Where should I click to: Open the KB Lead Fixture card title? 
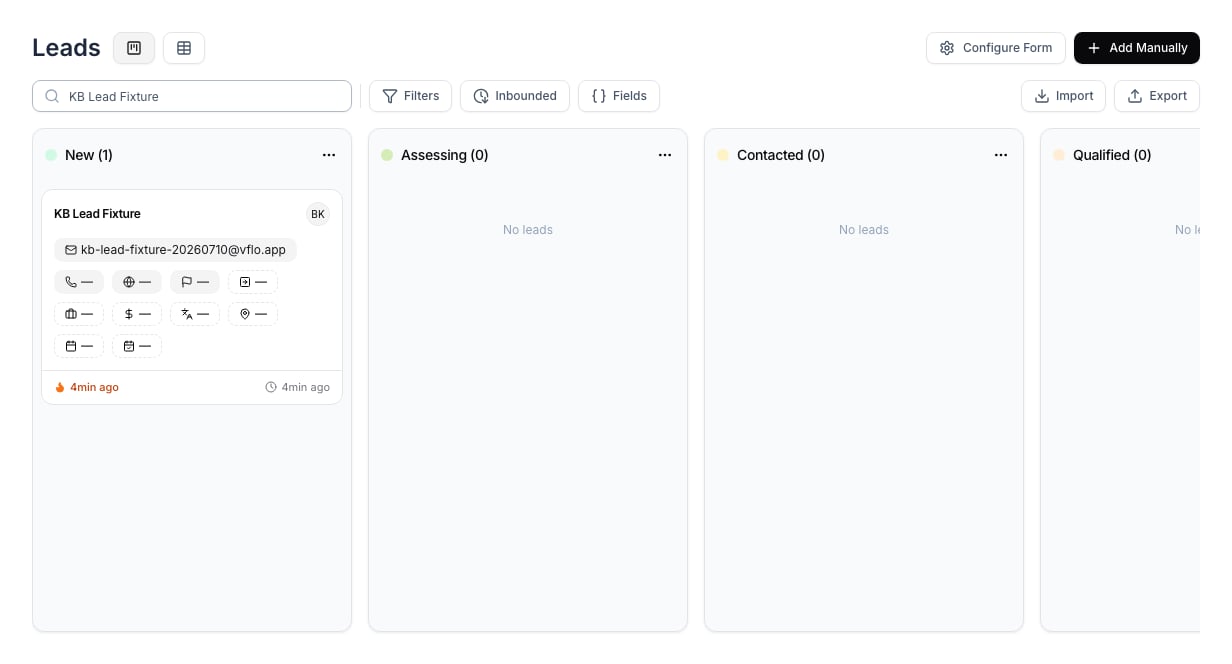pos(97,214)
